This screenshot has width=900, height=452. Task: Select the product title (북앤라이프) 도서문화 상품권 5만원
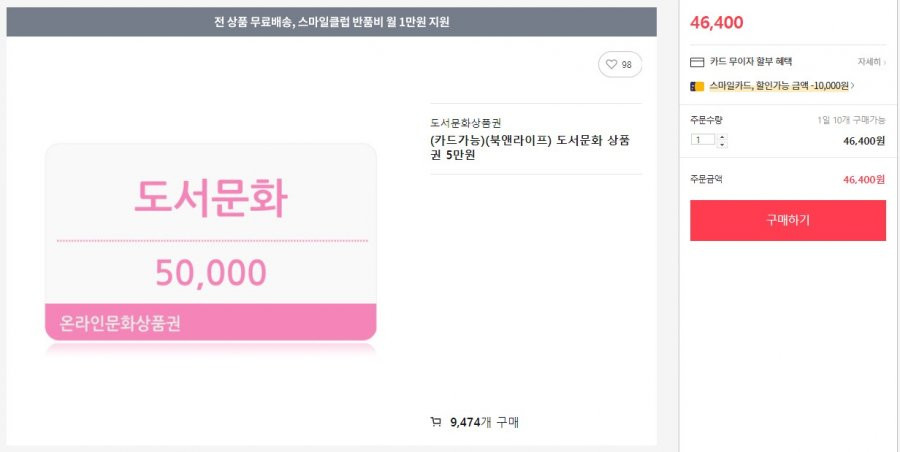tap(530, 148)
